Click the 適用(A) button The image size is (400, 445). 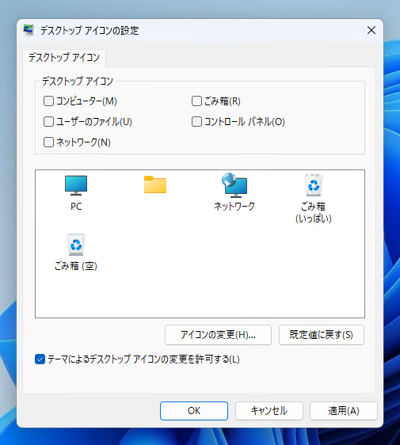point(344,411)
